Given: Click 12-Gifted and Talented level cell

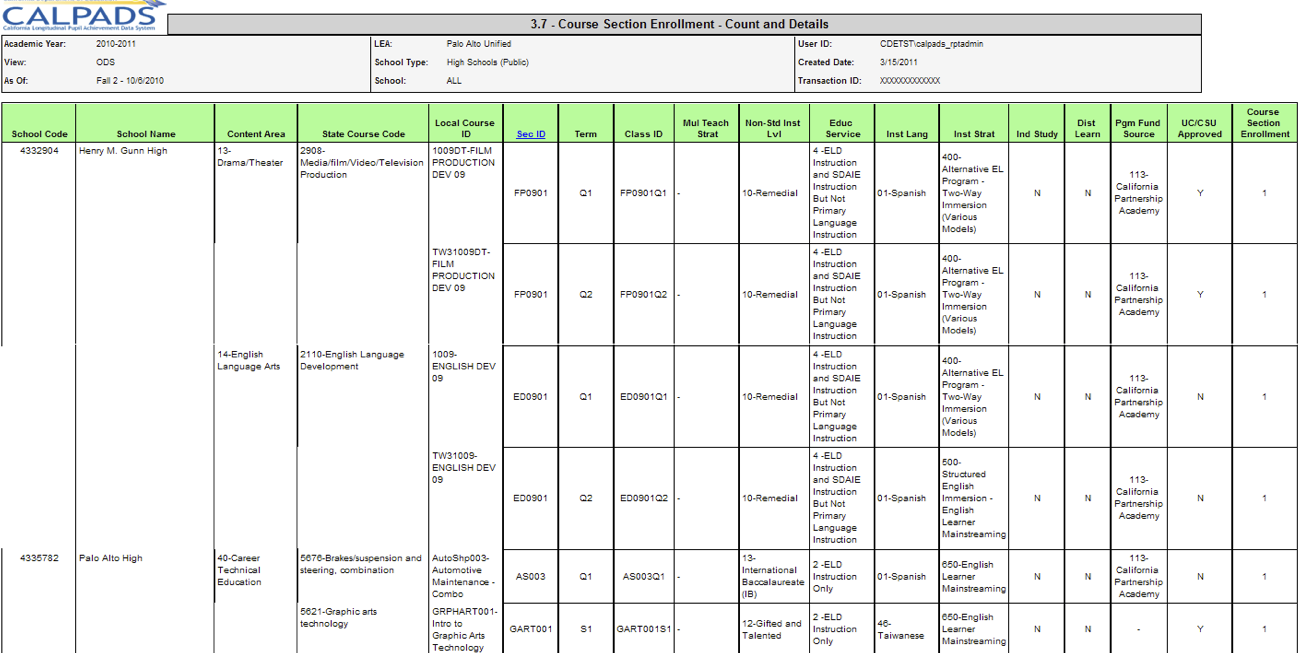Looking at the screenshot, I should 772,629.
